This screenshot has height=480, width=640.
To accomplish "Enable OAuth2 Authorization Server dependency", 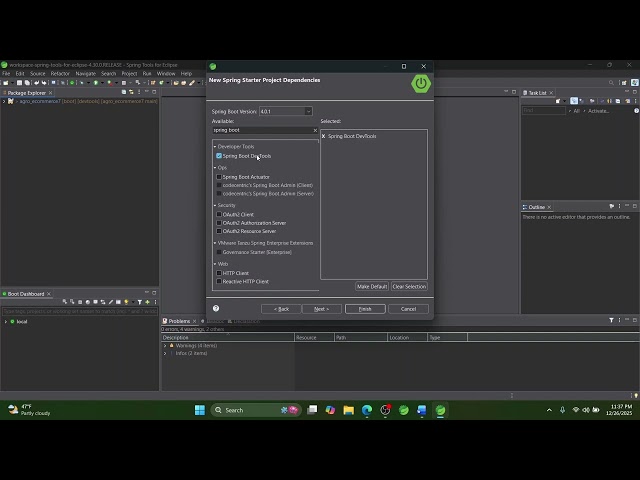I will [x=219, y=223].
